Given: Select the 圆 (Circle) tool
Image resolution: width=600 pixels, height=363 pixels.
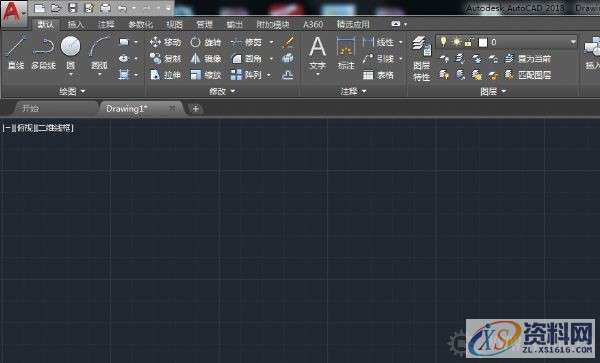Looking at the screenshot, I should (x=70, y=52).
